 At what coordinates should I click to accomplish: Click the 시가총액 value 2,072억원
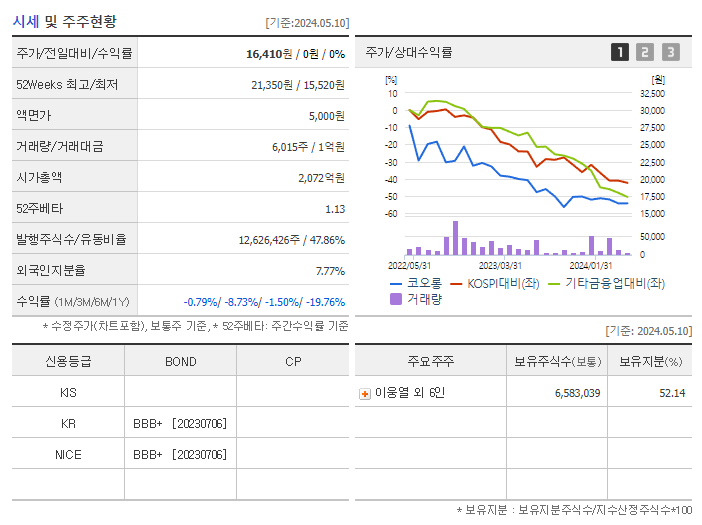321,178
